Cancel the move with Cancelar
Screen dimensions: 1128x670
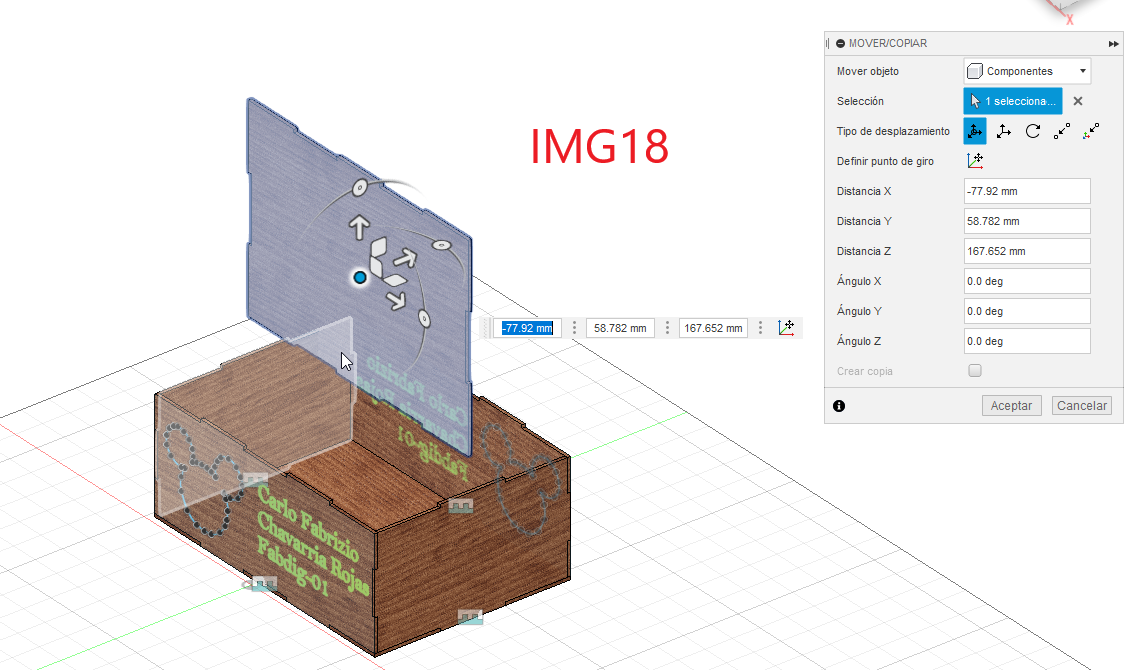pos(1081,406)
